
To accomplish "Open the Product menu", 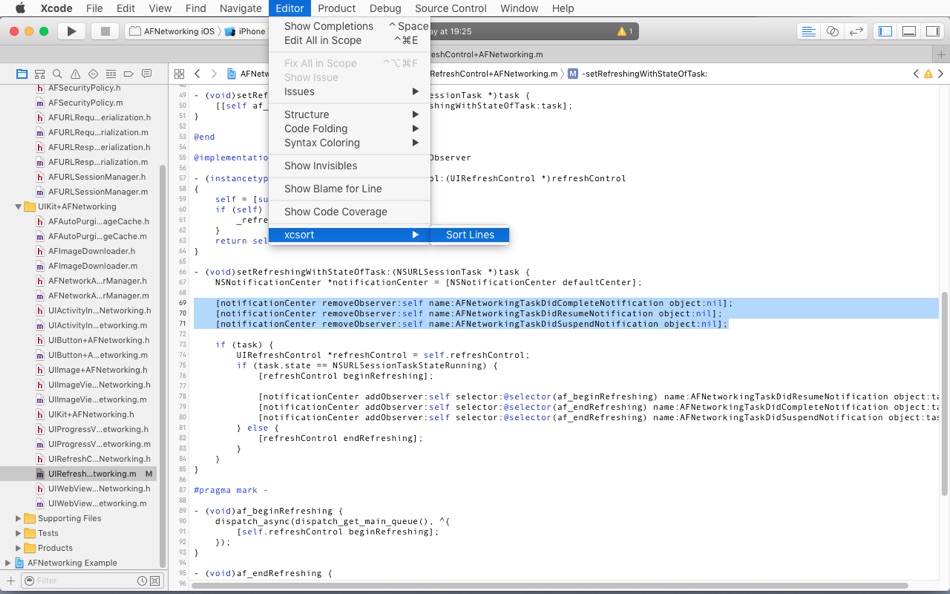I will (336, 8).
